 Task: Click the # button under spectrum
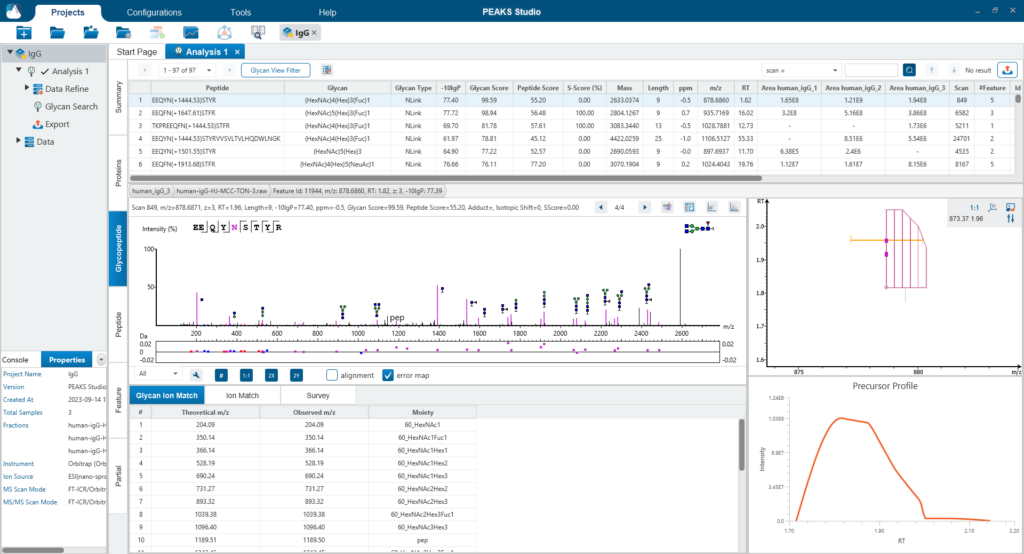point(221,375)
